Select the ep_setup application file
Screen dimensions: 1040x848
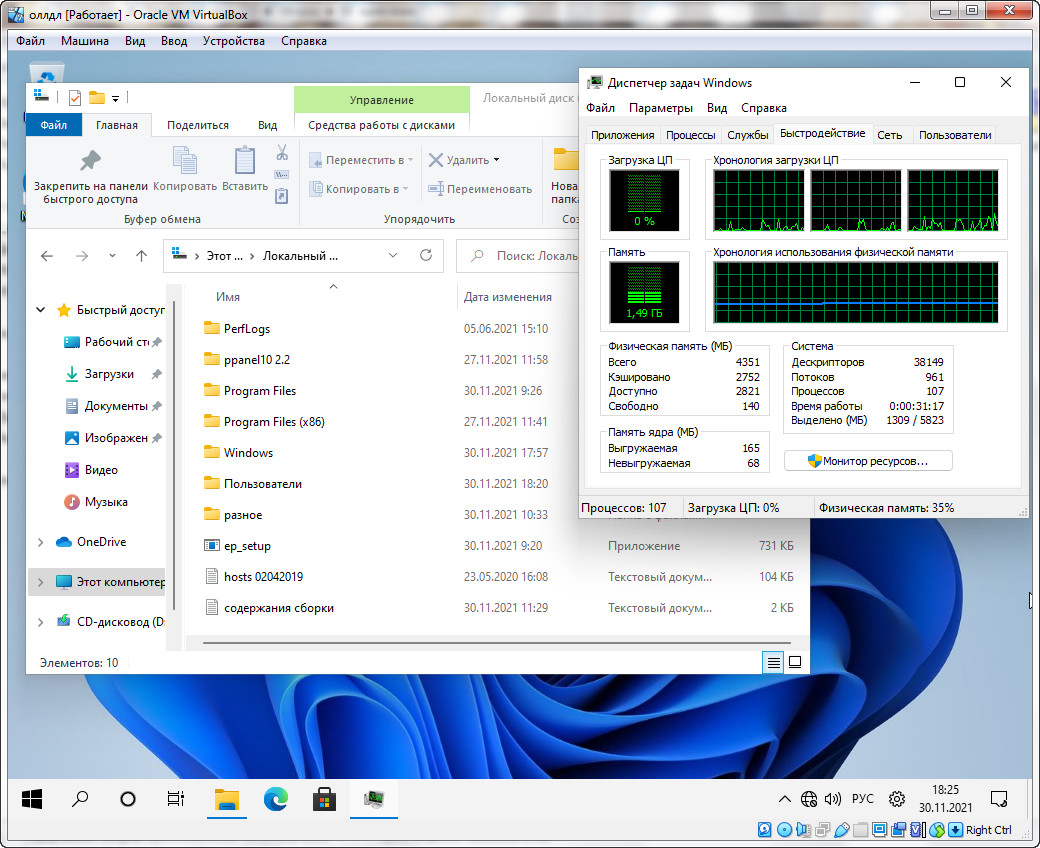pyautogui.click(x=247, y=546)
